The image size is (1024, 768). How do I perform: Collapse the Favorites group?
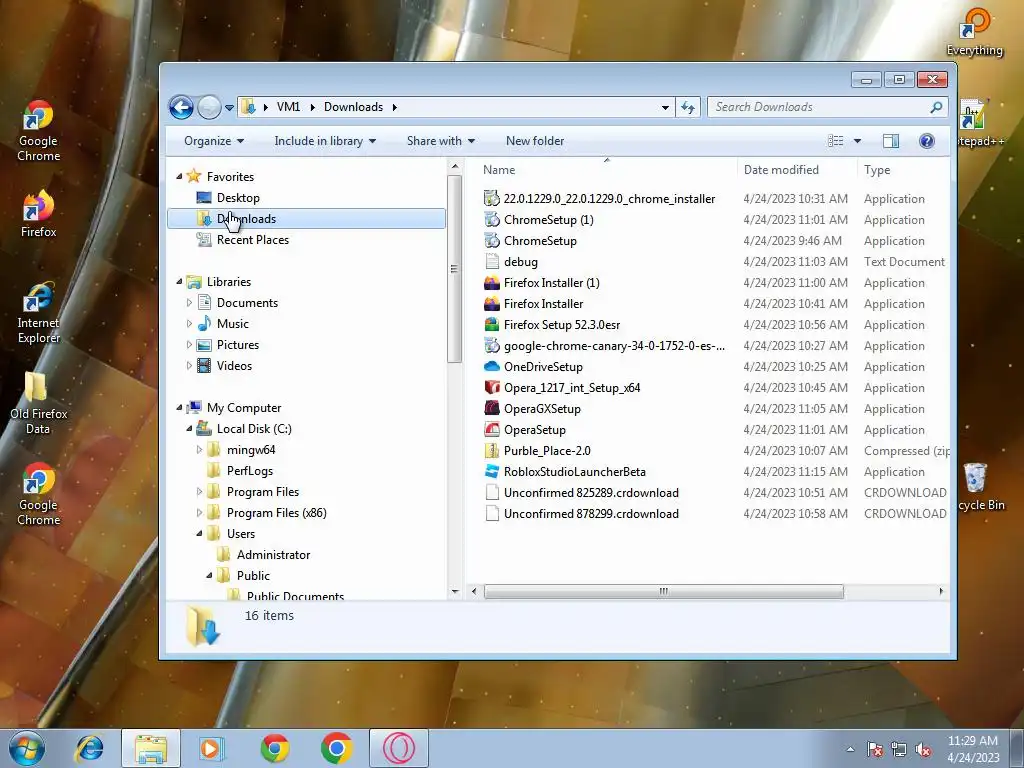pyautogui.click(x=180, y=177)
